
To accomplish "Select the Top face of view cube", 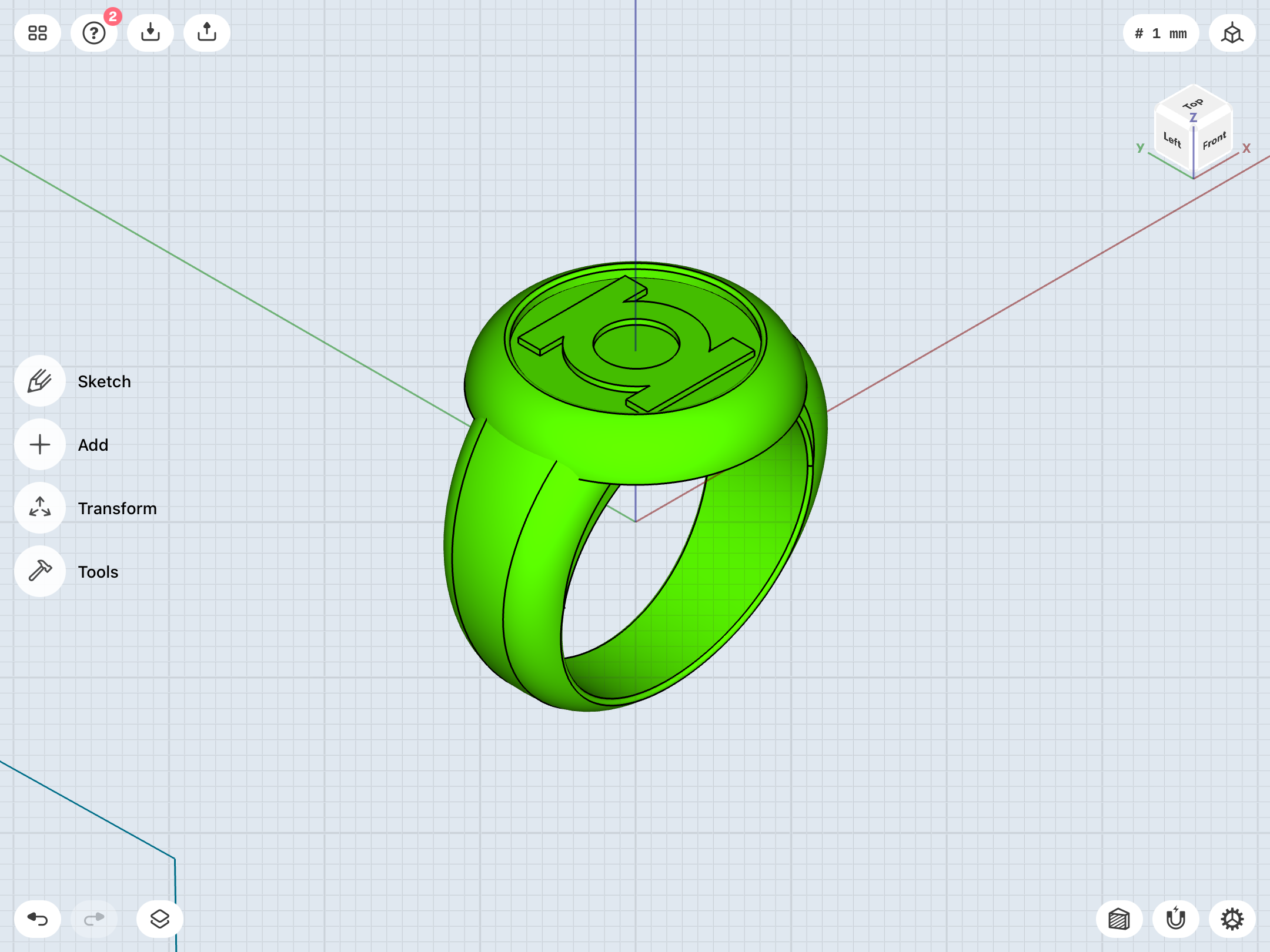I will (x=1193, y=105).
